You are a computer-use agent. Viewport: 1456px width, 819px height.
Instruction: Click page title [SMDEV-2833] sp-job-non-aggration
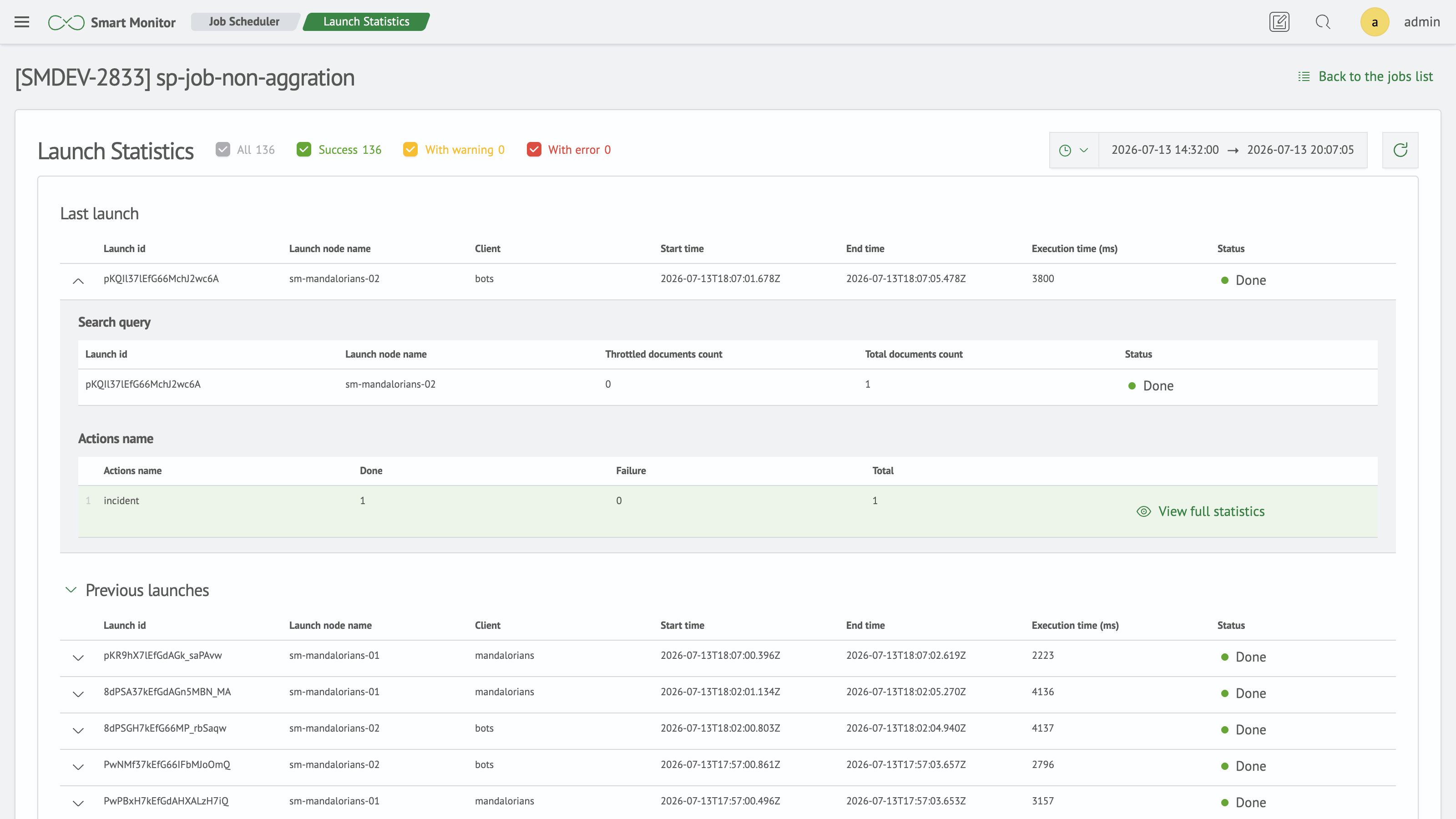pos(185,78)
